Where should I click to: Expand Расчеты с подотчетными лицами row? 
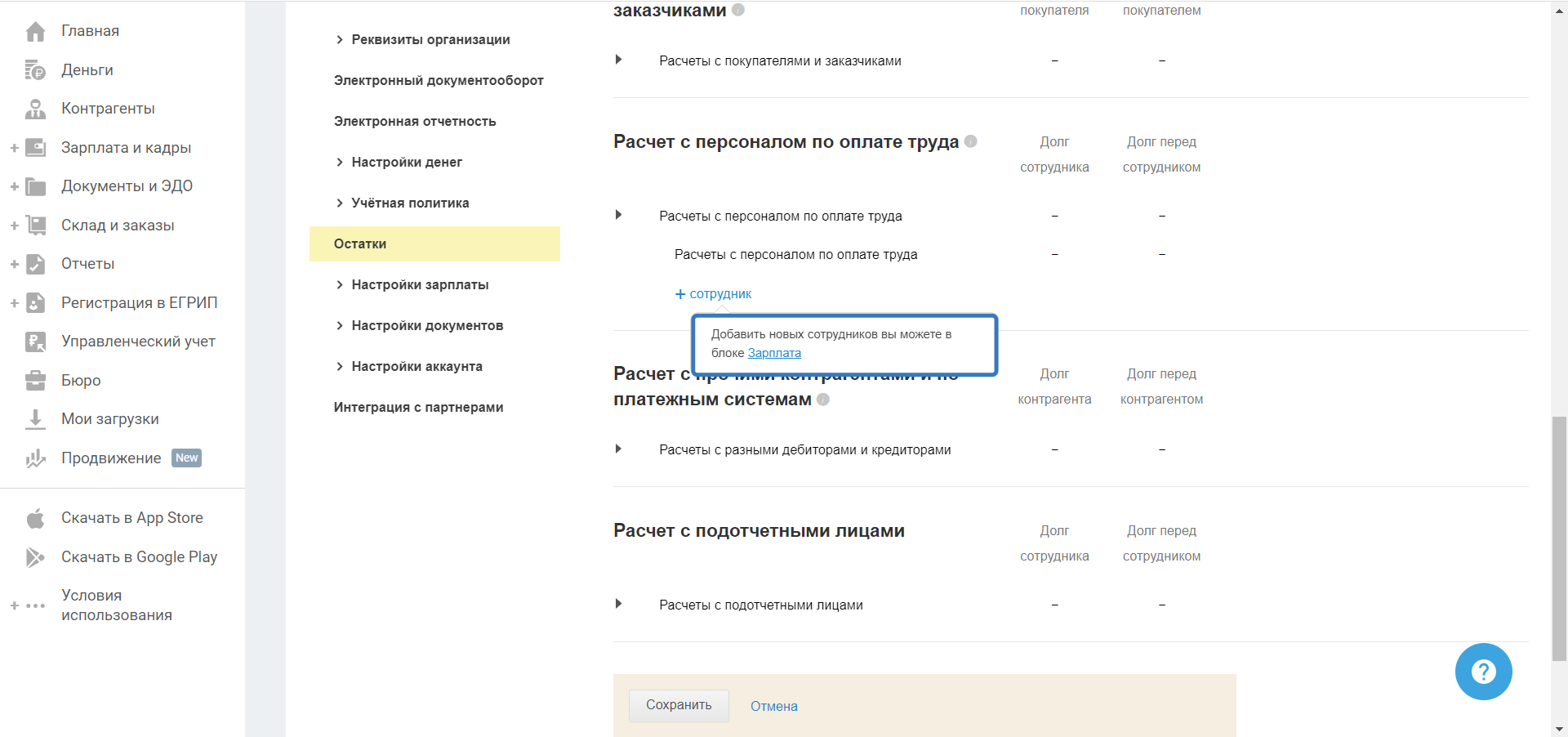pyautogui.click(x=619, y=604)
